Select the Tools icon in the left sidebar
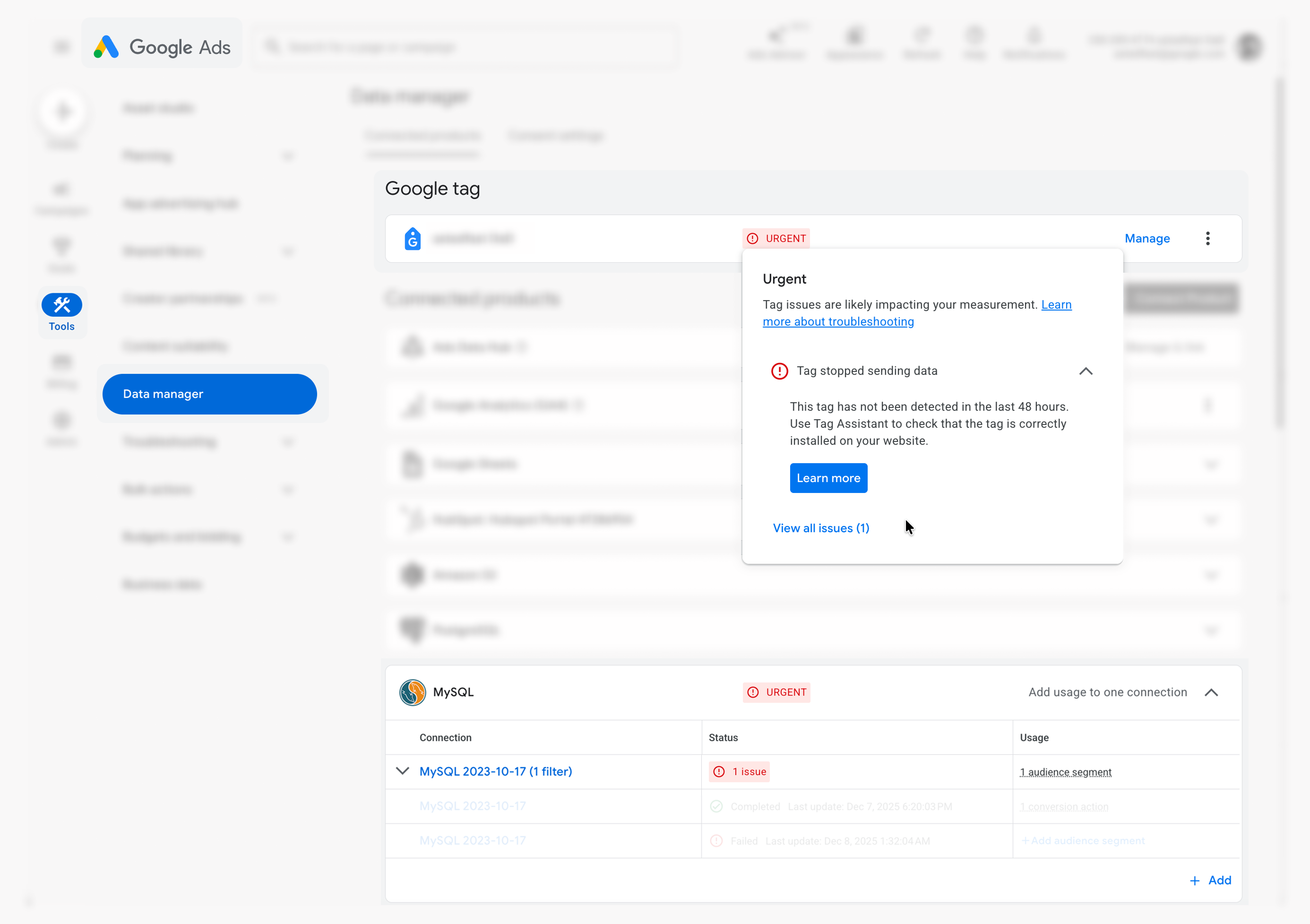This screenshot has height=924, width=1310. pyautogui.click(x=61, y=304)
